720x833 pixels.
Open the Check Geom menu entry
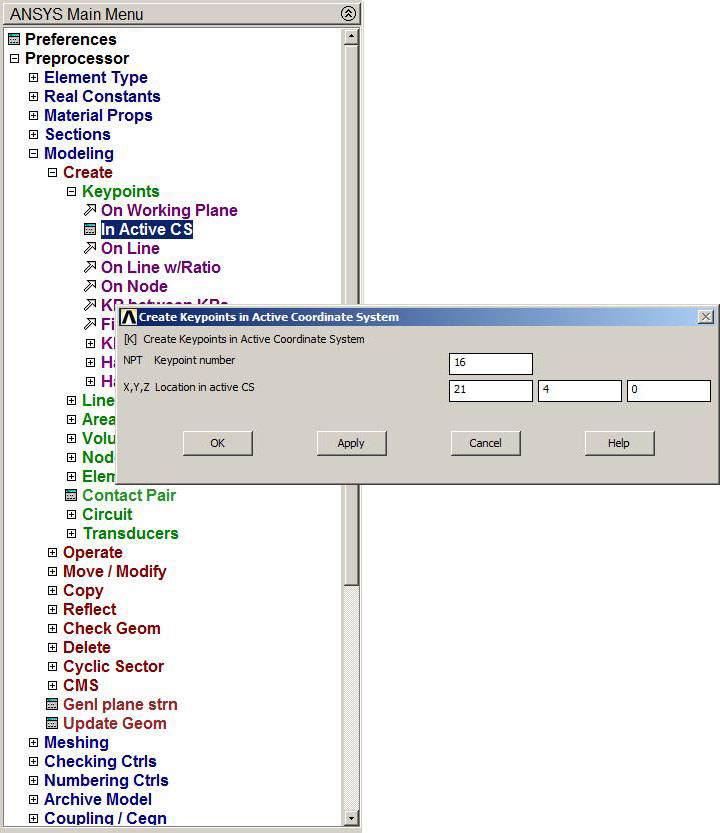click(111, 628)
